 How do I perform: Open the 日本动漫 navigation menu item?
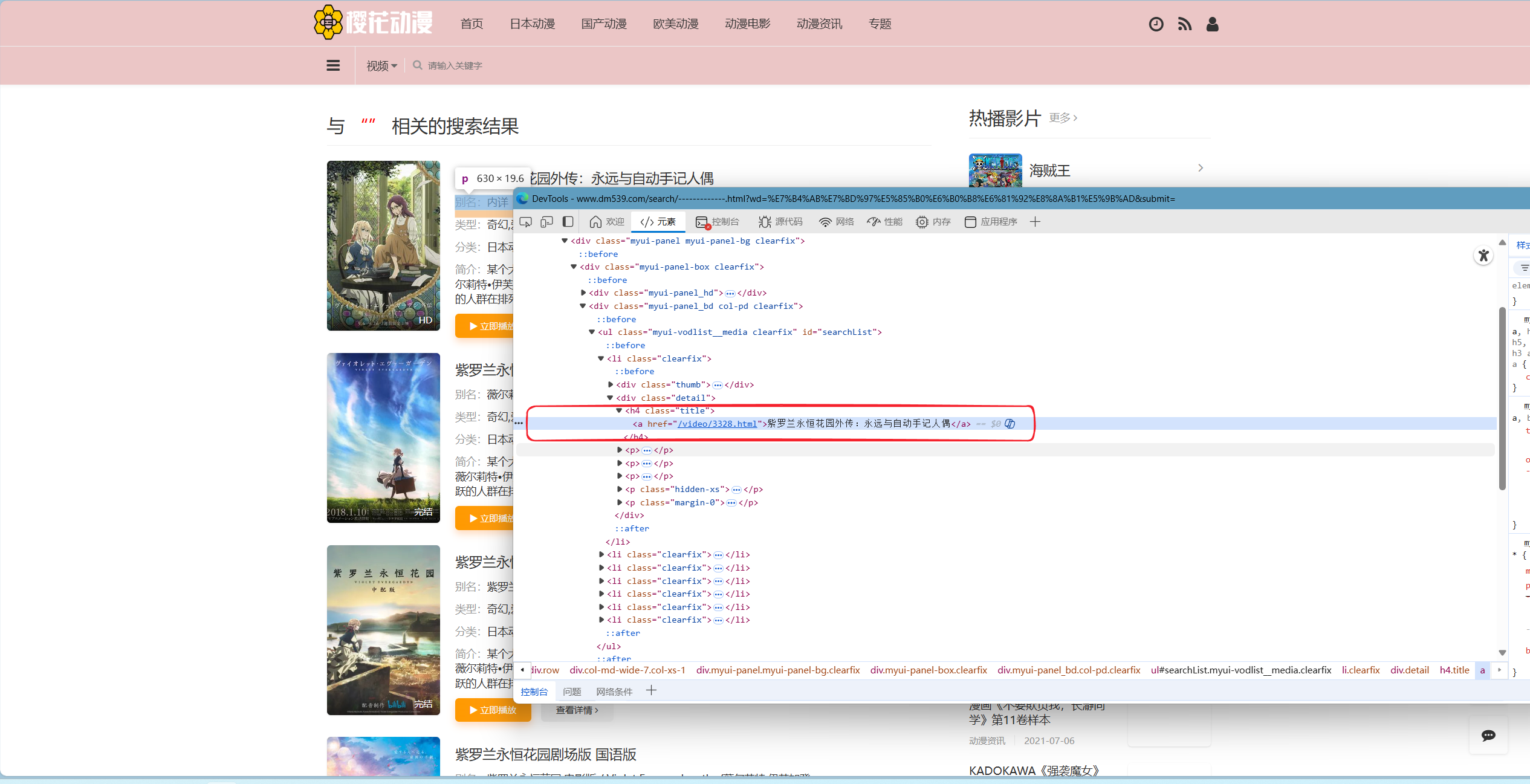click(x=532, y=24)
